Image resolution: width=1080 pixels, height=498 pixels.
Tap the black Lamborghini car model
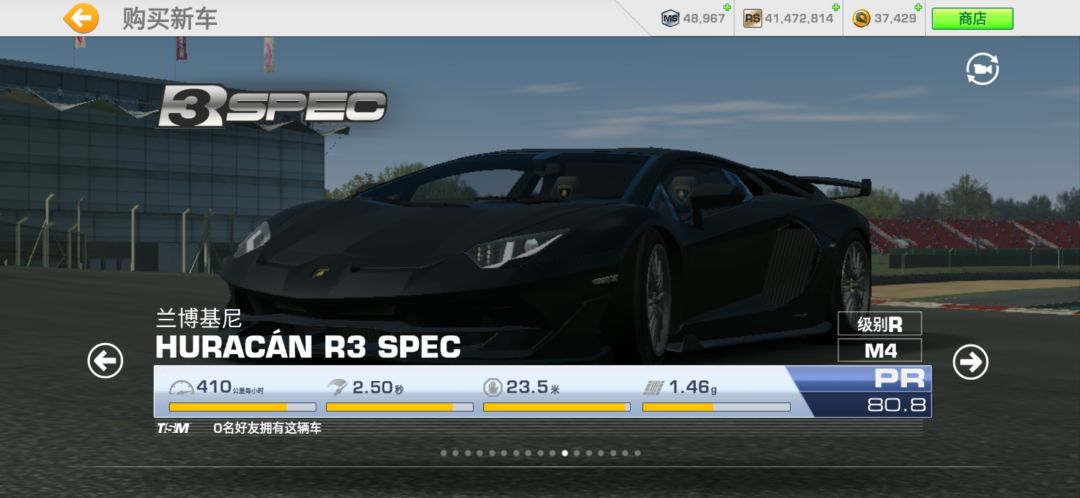coord(548,255)
